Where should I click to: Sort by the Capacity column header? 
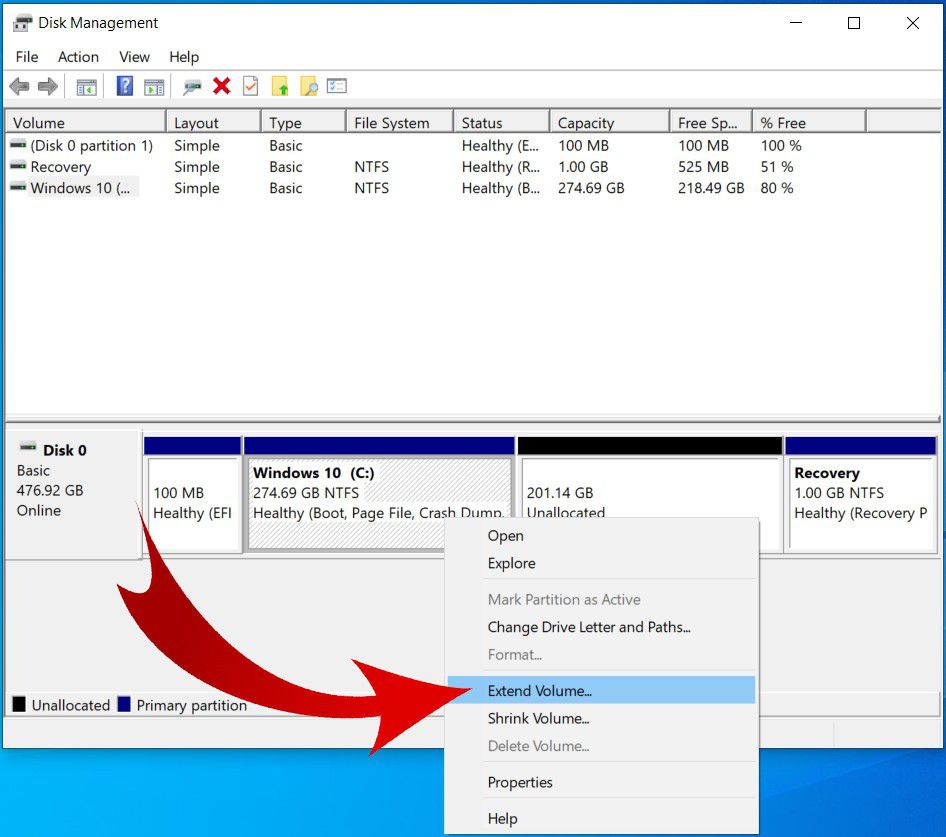point(586,123)
